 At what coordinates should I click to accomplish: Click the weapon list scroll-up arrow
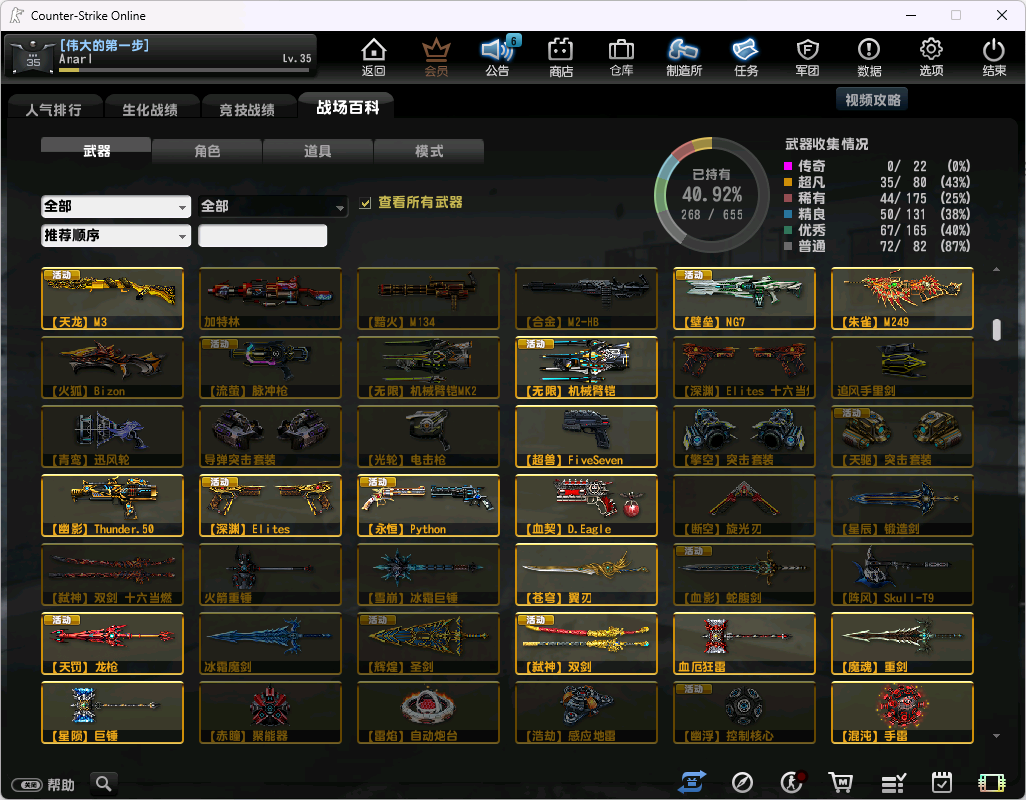(x=996, y=270)
